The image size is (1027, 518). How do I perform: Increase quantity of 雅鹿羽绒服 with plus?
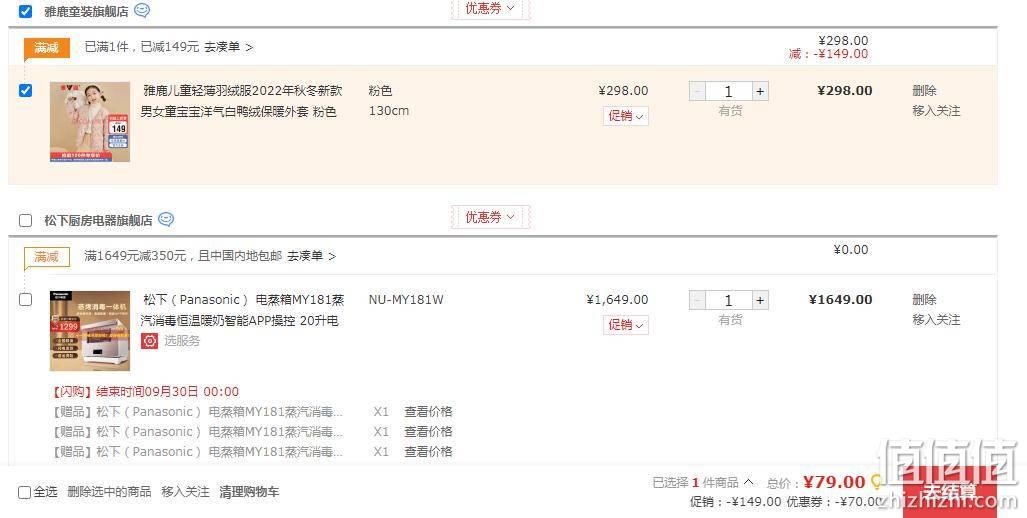coord(760,92)
